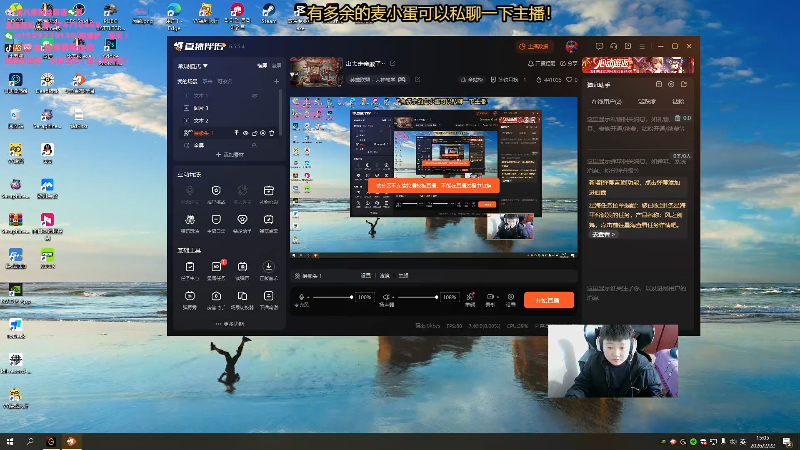Click the microphone 100% volume field
Image resolution: width=800 pixels, height=450 pixels.
click(x=364, y=297)
